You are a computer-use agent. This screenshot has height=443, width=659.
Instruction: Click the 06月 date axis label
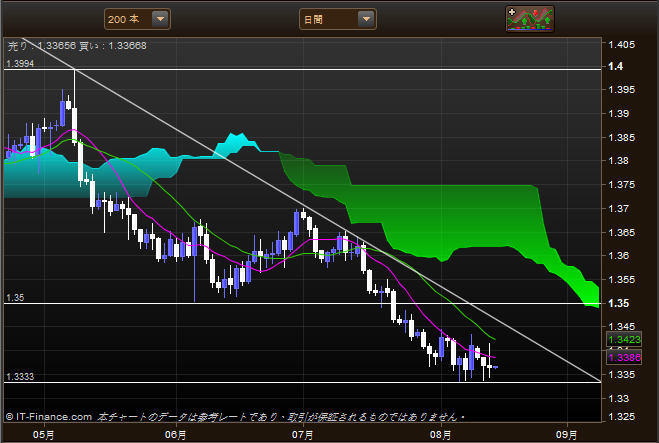(176, 435)
